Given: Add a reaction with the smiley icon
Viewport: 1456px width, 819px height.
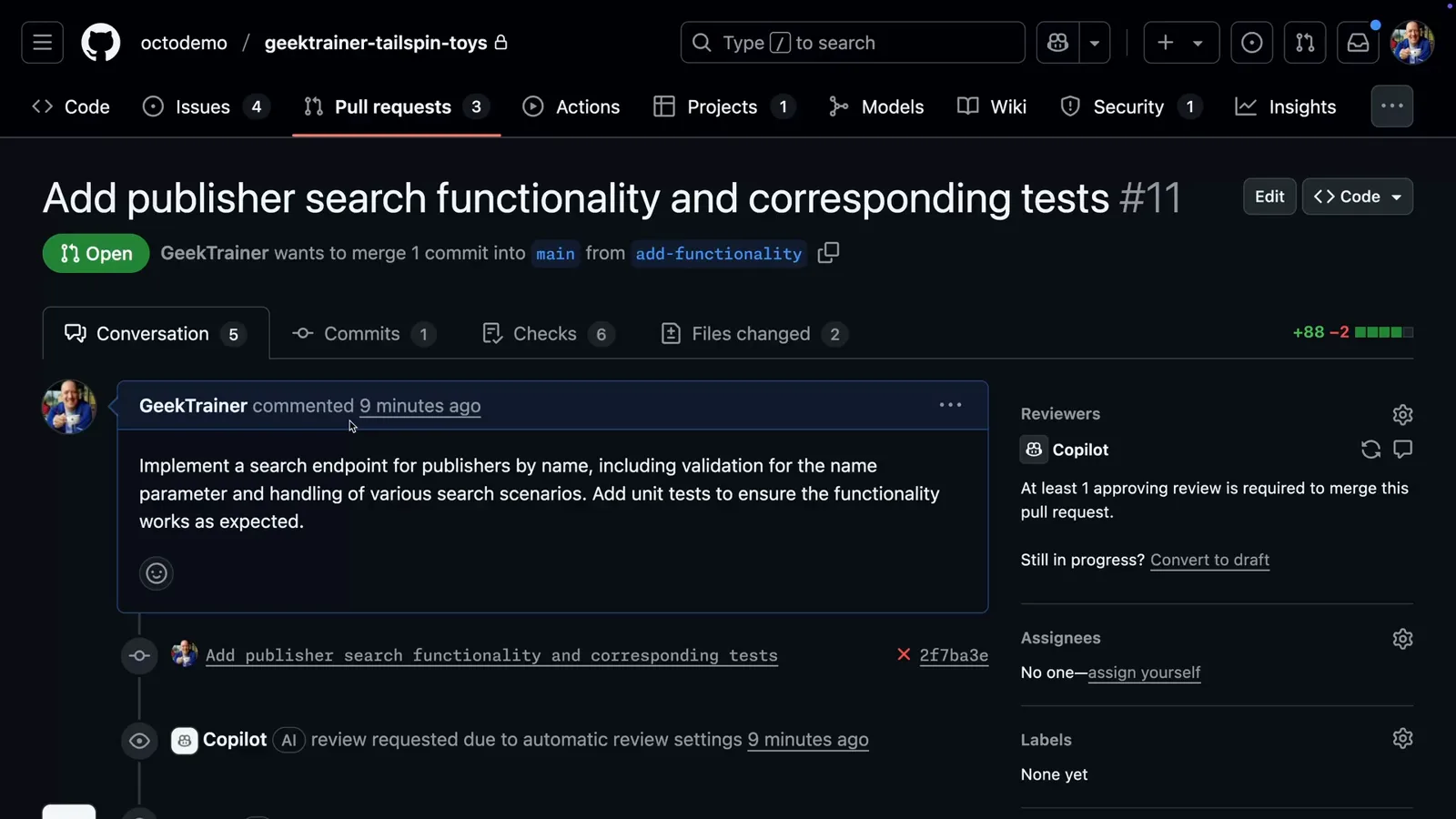Looking at the screenshot, I should click(x=157, y=573).
